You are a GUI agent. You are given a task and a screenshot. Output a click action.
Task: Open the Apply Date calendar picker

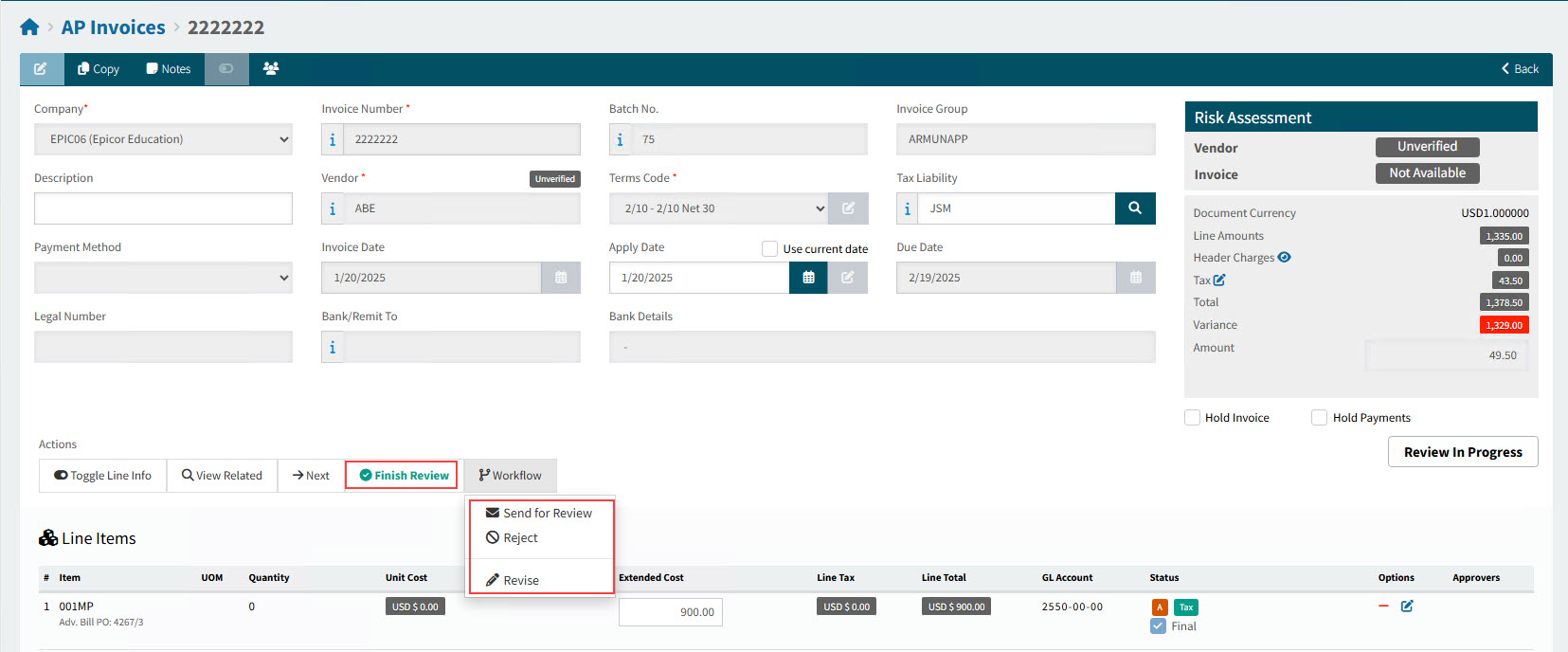click(x=808, y=278)
